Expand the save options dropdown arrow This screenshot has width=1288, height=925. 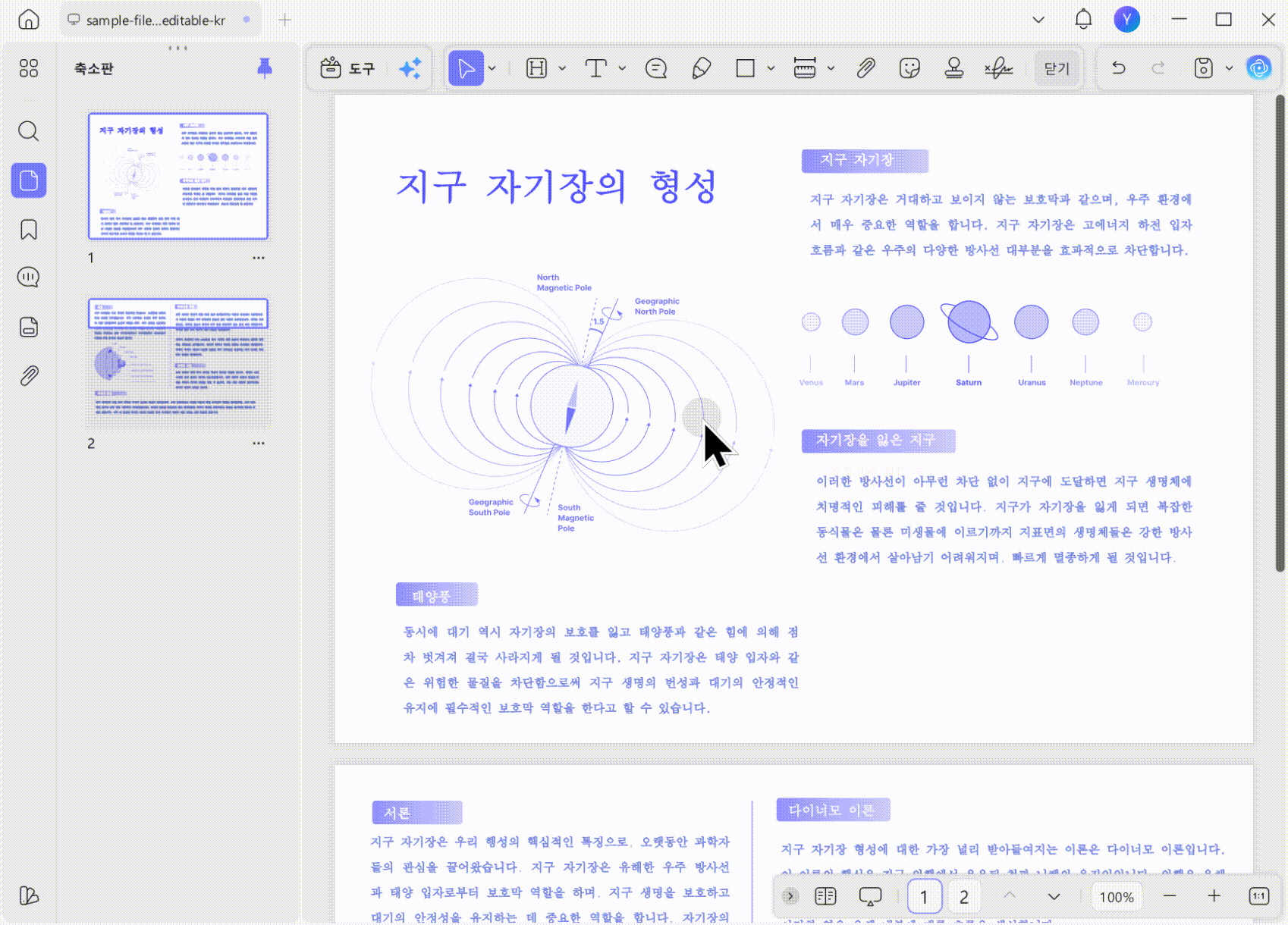pyautogui.click(x=1229, y=68)
